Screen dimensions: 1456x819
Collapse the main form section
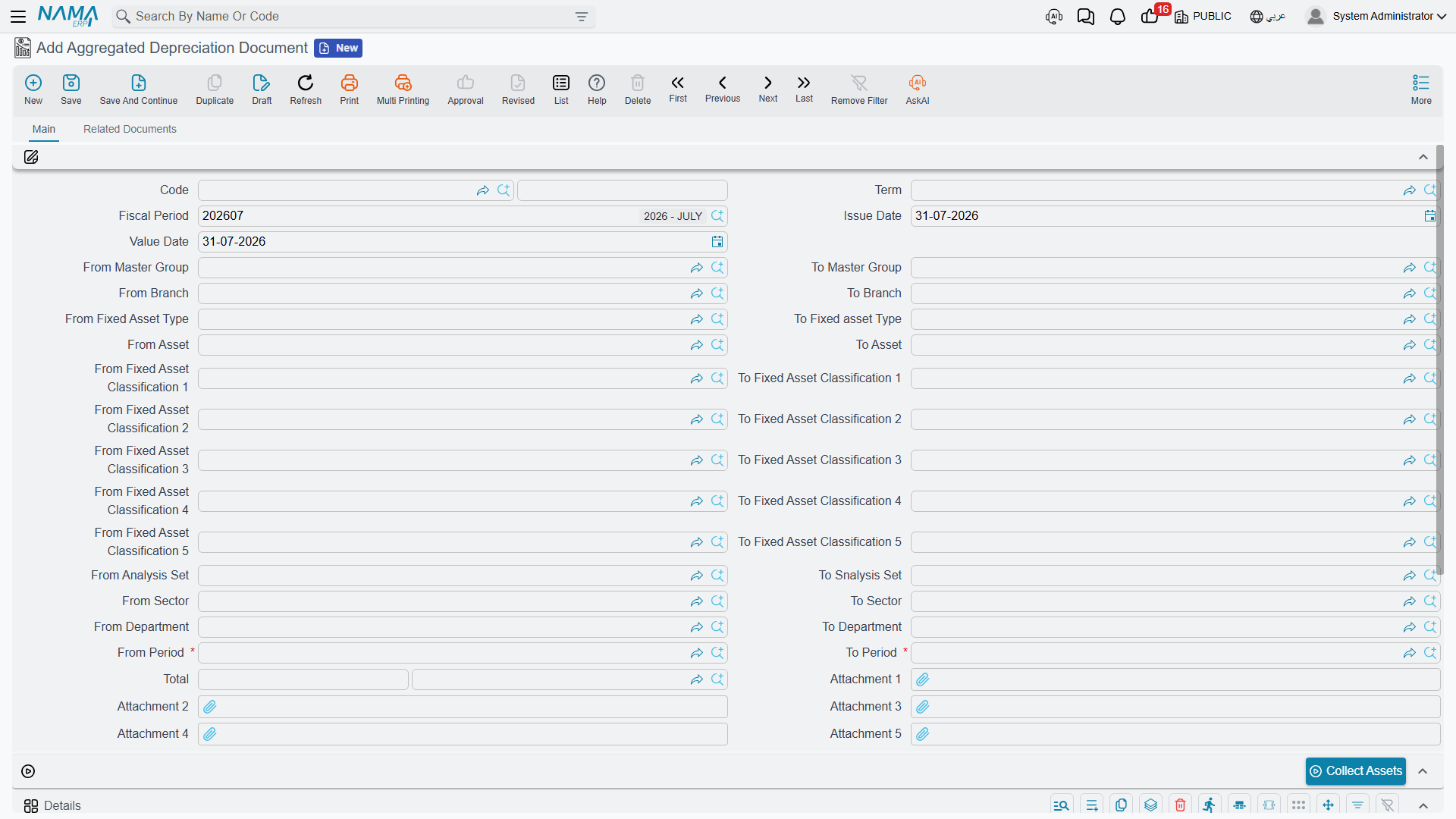[x=1423, y=157]
